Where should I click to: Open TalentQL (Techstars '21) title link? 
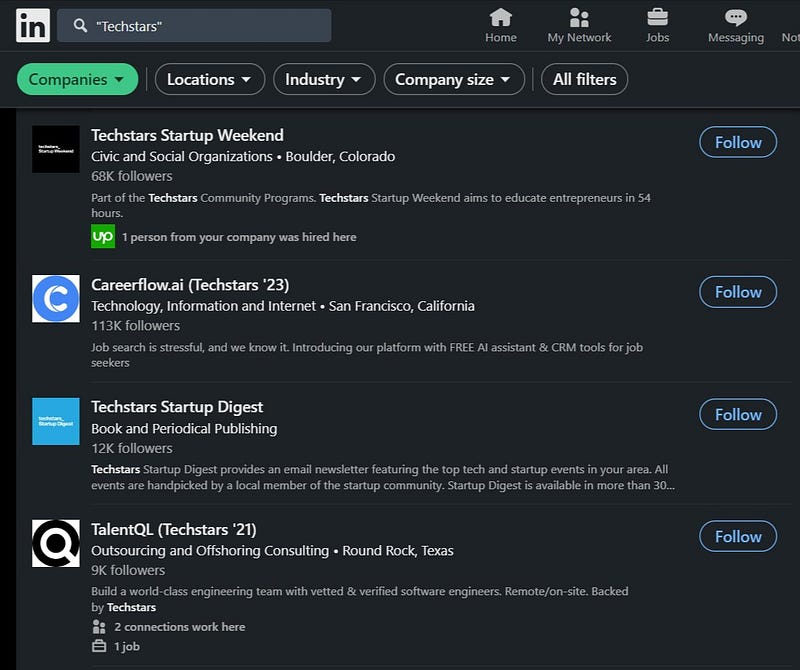(173, 529)
